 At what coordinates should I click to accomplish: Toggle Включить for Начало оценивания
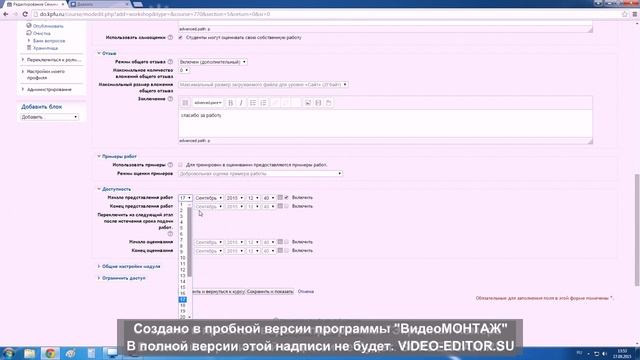point(287,242)
